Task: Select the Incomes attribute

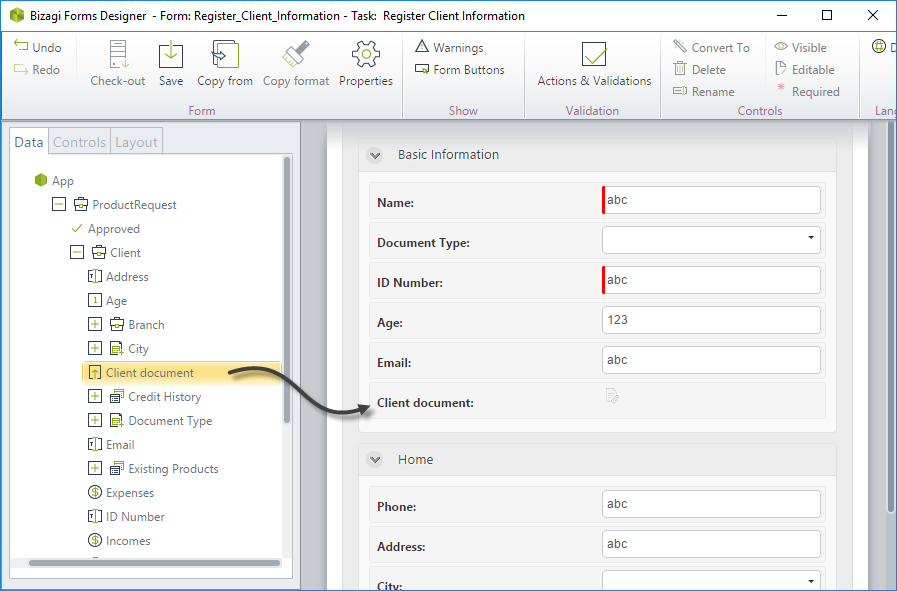Action: [x=119, y=541]
